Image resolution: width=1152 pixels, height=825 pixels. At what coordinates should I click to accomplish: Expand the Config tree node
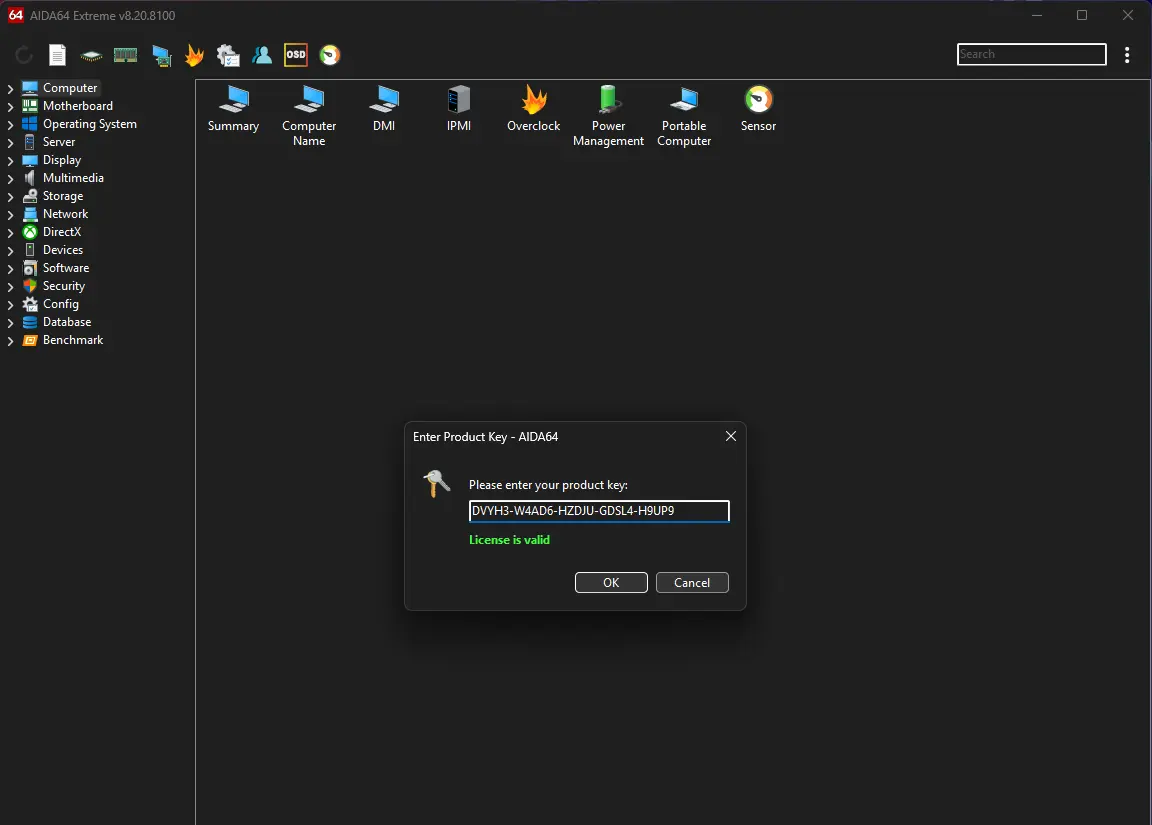(10, 304)
